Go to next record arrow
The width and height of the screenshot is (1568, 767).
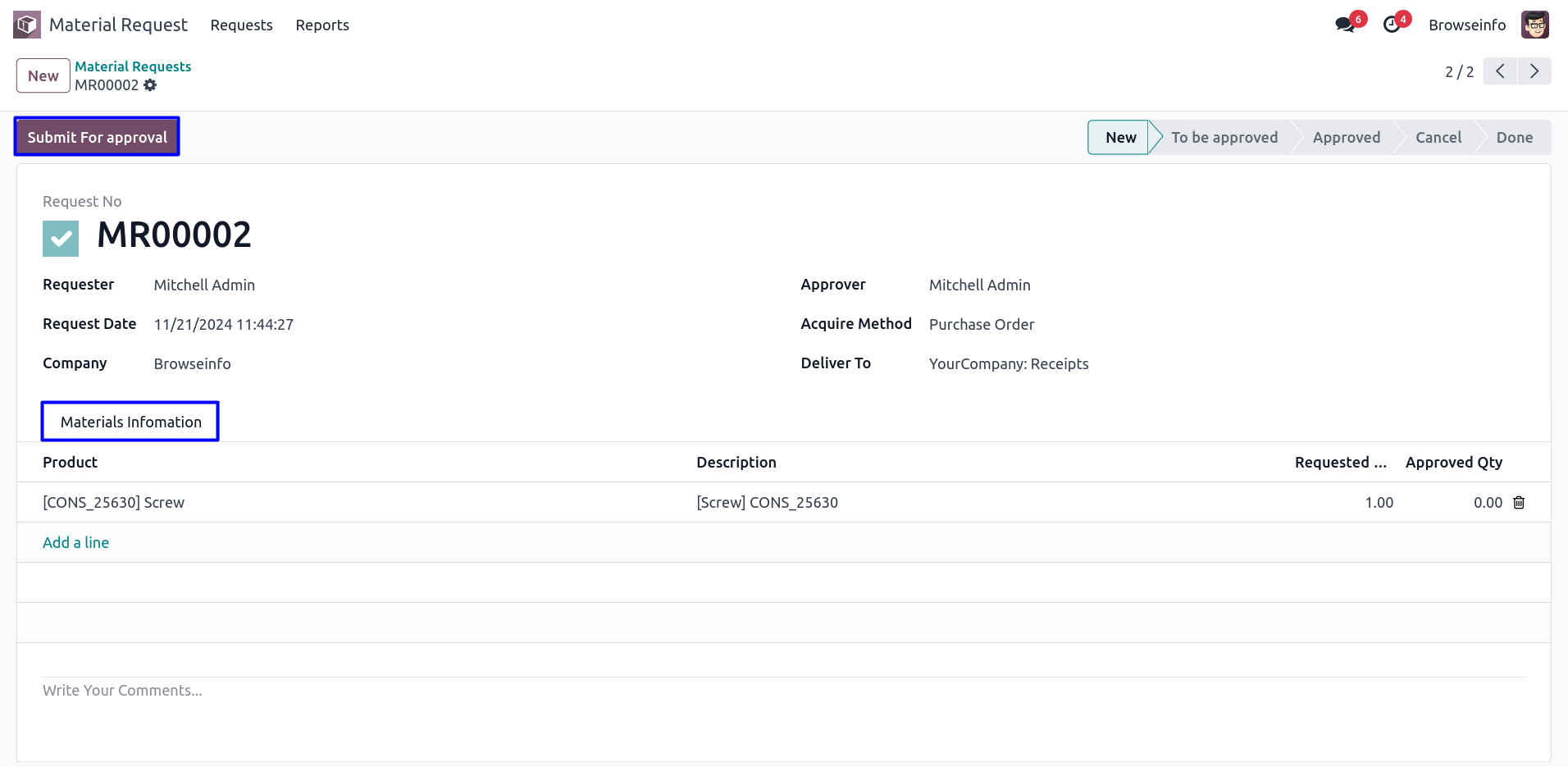point(1534,71)
